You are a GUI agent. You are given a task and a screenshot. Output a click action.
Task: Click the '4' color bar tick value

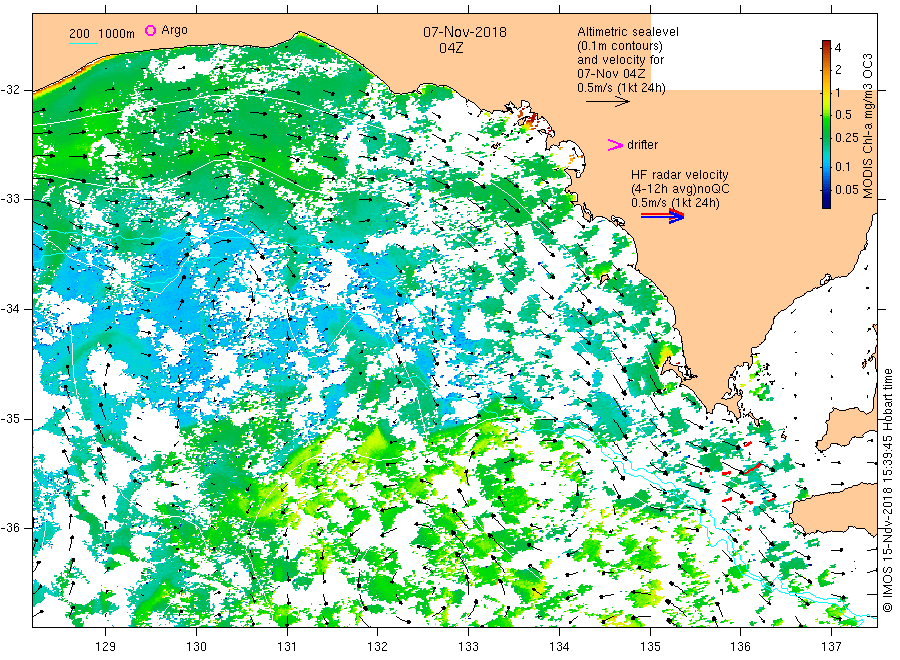pos(838,48)
